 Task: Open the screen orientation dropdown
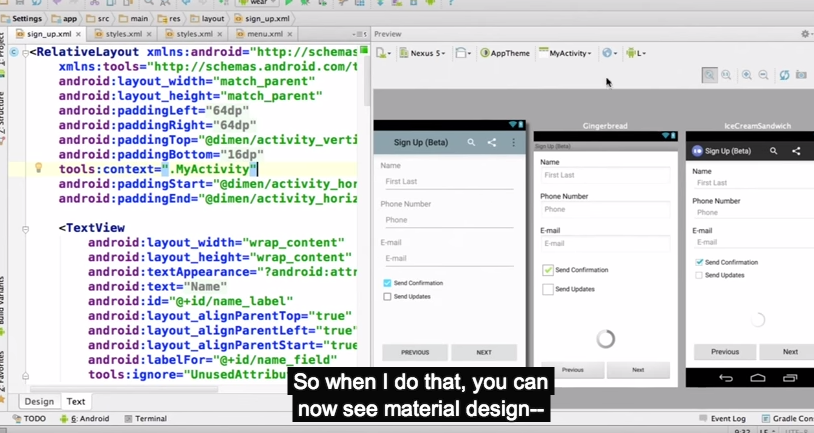[x=463, y=53]
